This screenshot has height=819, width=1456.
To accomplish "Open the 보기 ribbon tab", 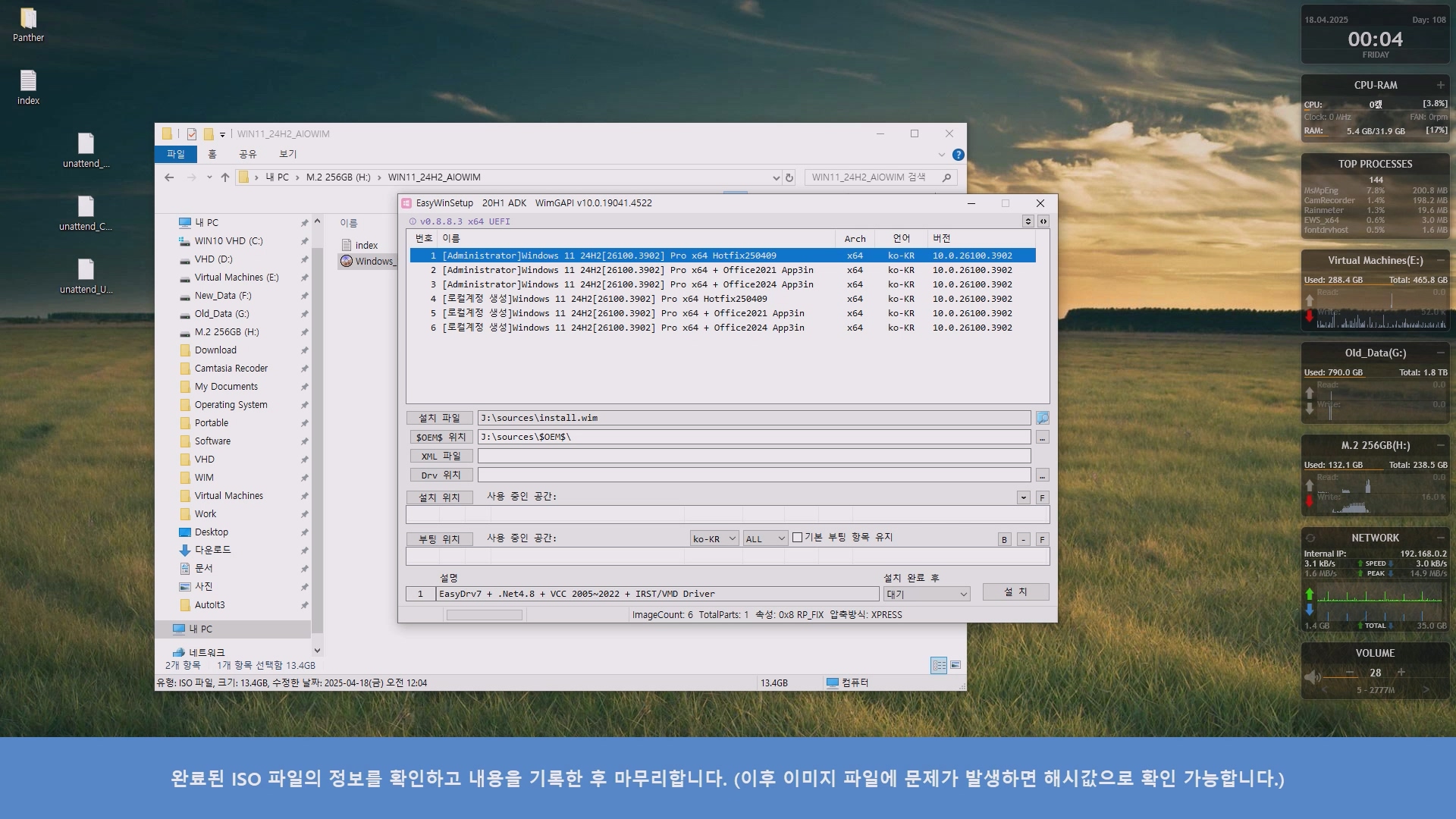I will point(288,154).
